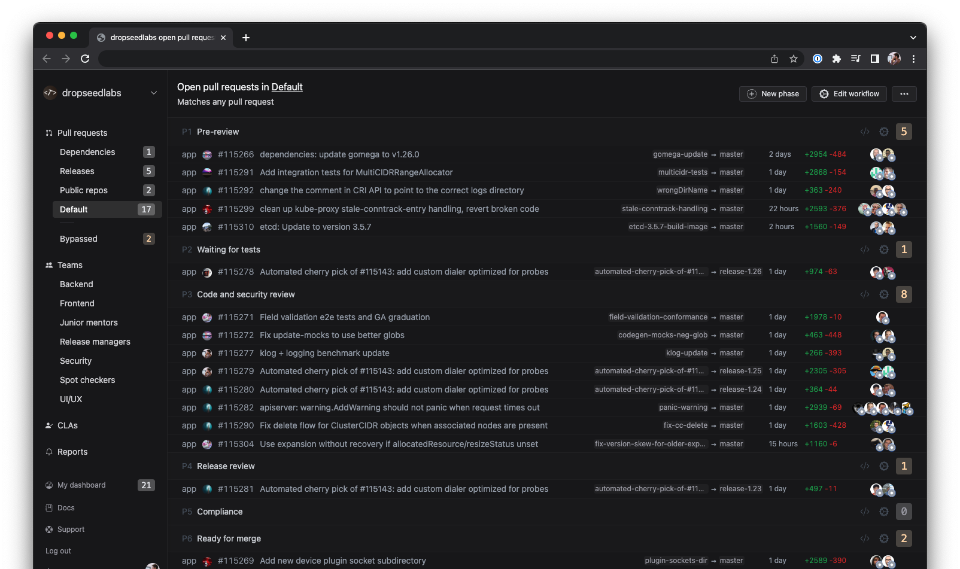Open the more options ellipsis button
Screen dimensions: 960x569
(x=904, y=94)
